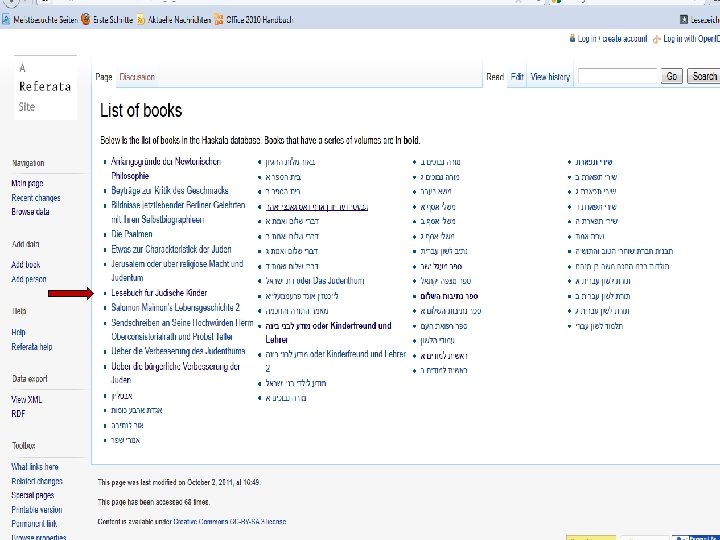Open the Referata help link

tap(32, 347)
